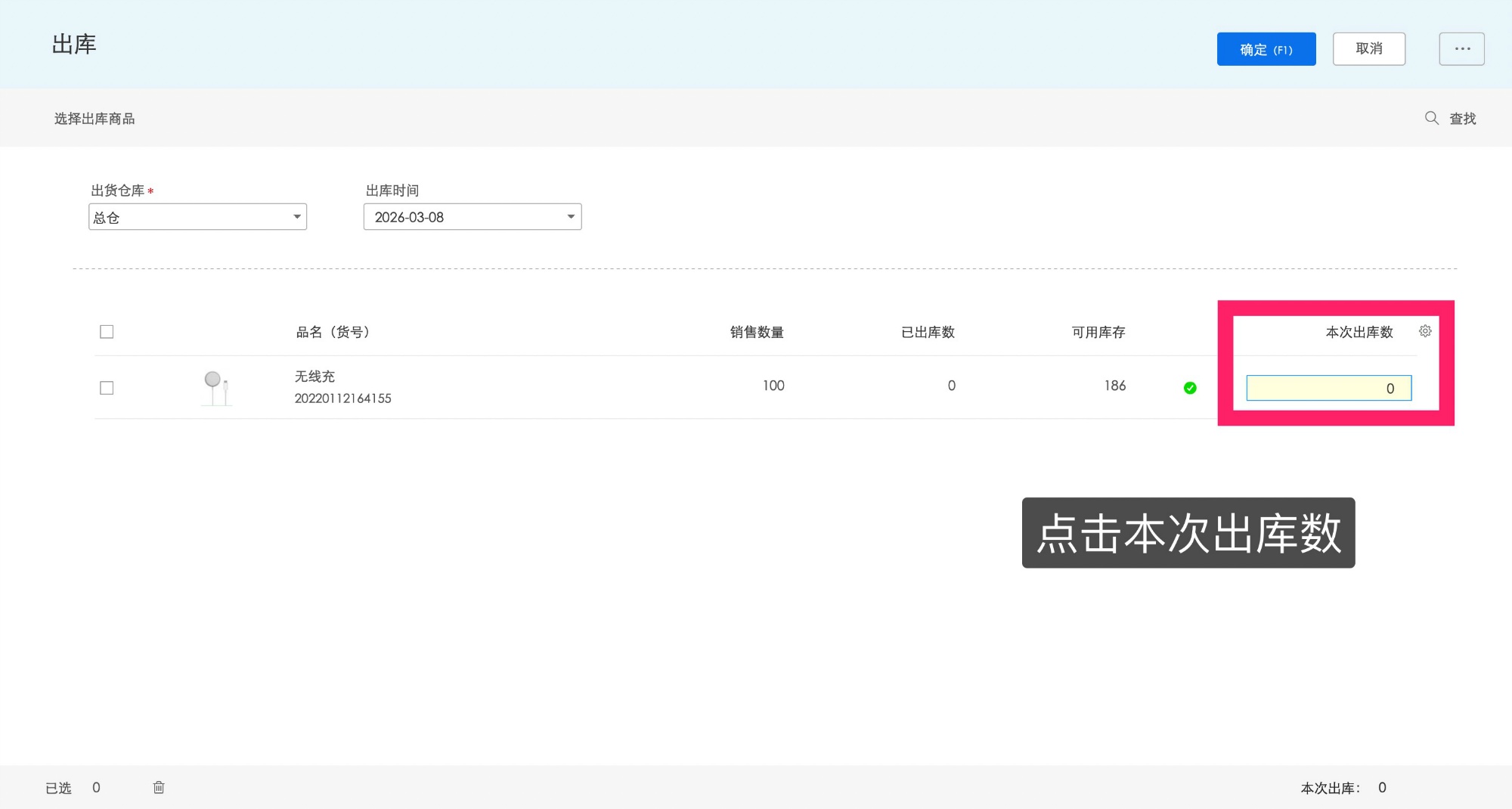Click the trash delete icon
1512x809 pixels.
159,787
